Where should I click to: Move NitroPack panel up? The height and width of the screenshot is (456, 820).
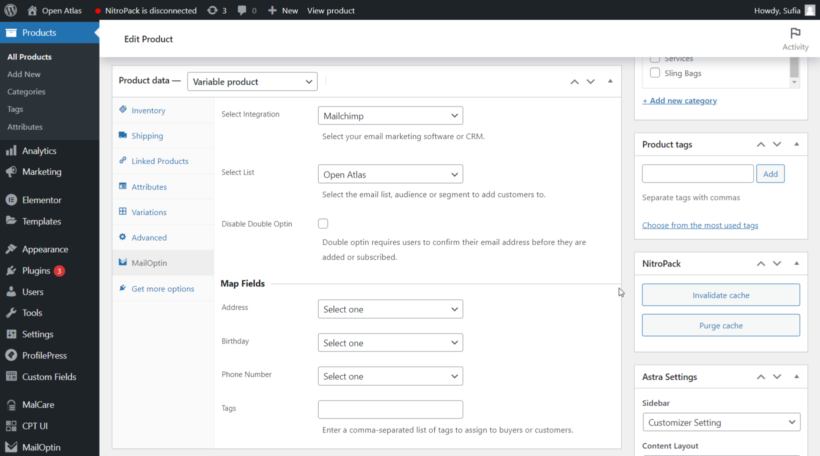pos(761,264)
